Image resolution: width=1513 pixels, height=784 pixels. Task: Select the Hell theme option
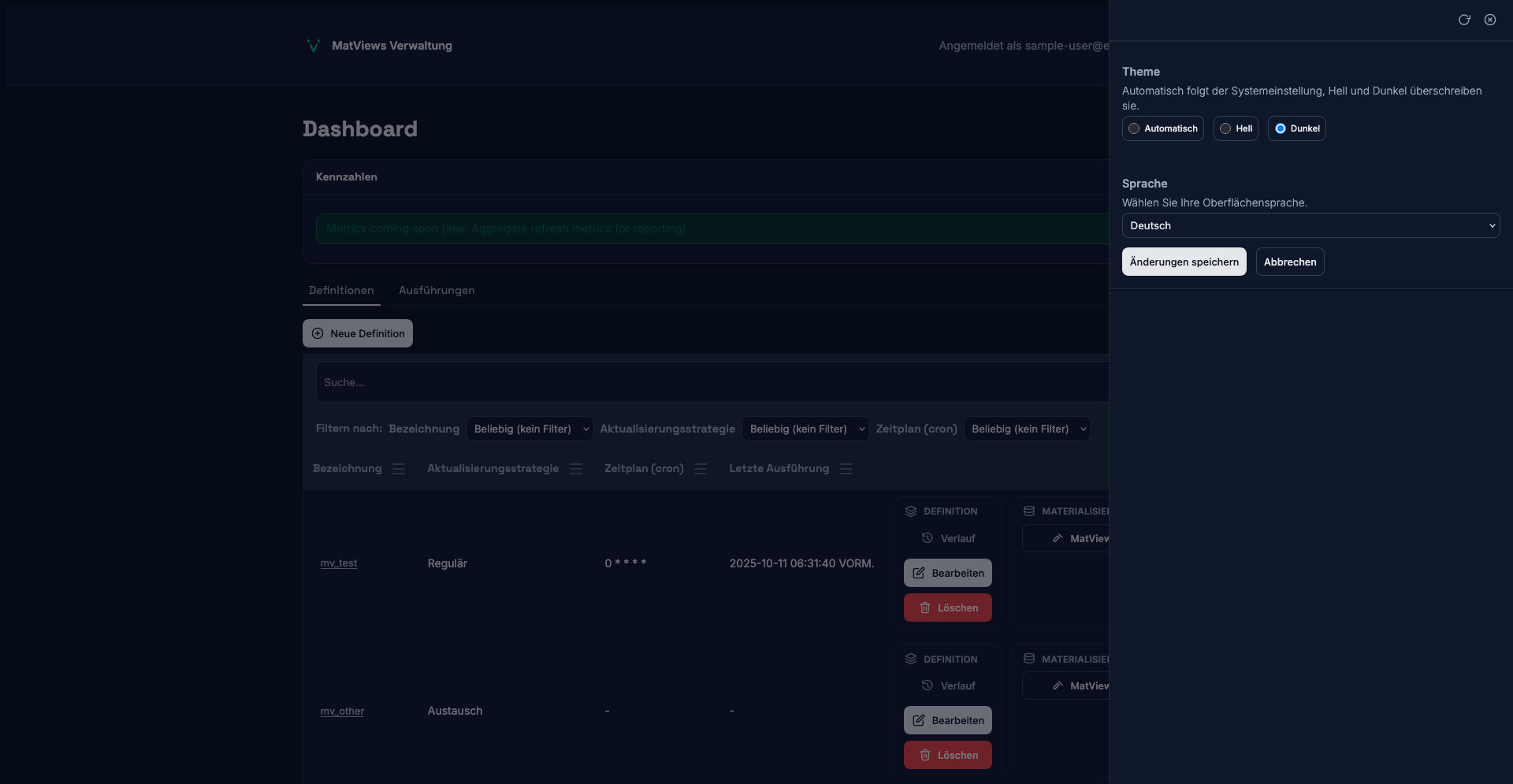pyautogui.click(x=1235, y=128)
